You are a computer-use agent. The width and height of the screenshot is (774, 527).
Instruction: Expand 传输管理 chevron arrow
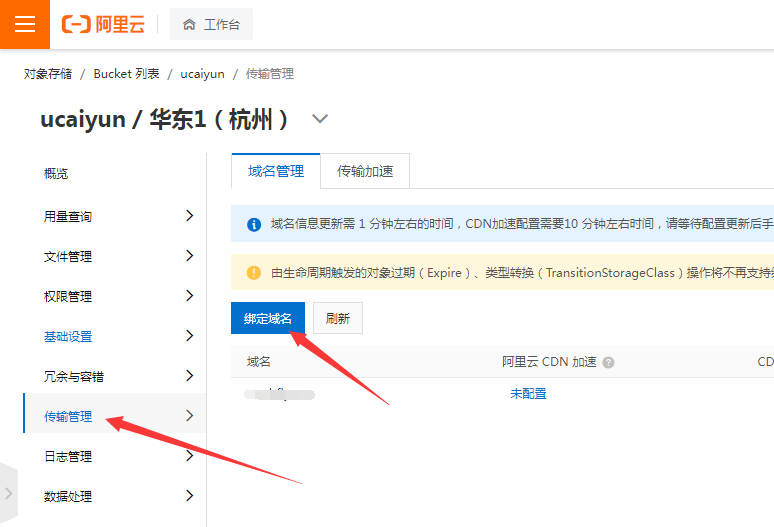point(190,415)
